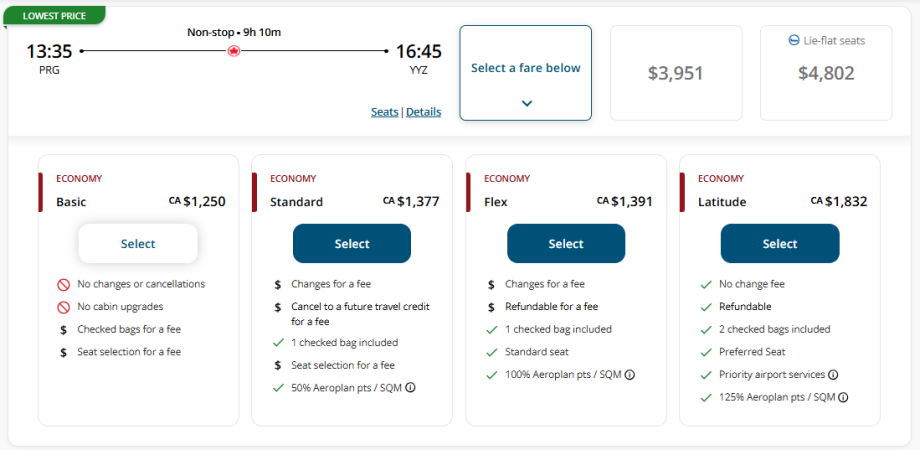Choose the Economy Flex fare
The width and height of the screenshot is (920, 450).
pos(566,244)
